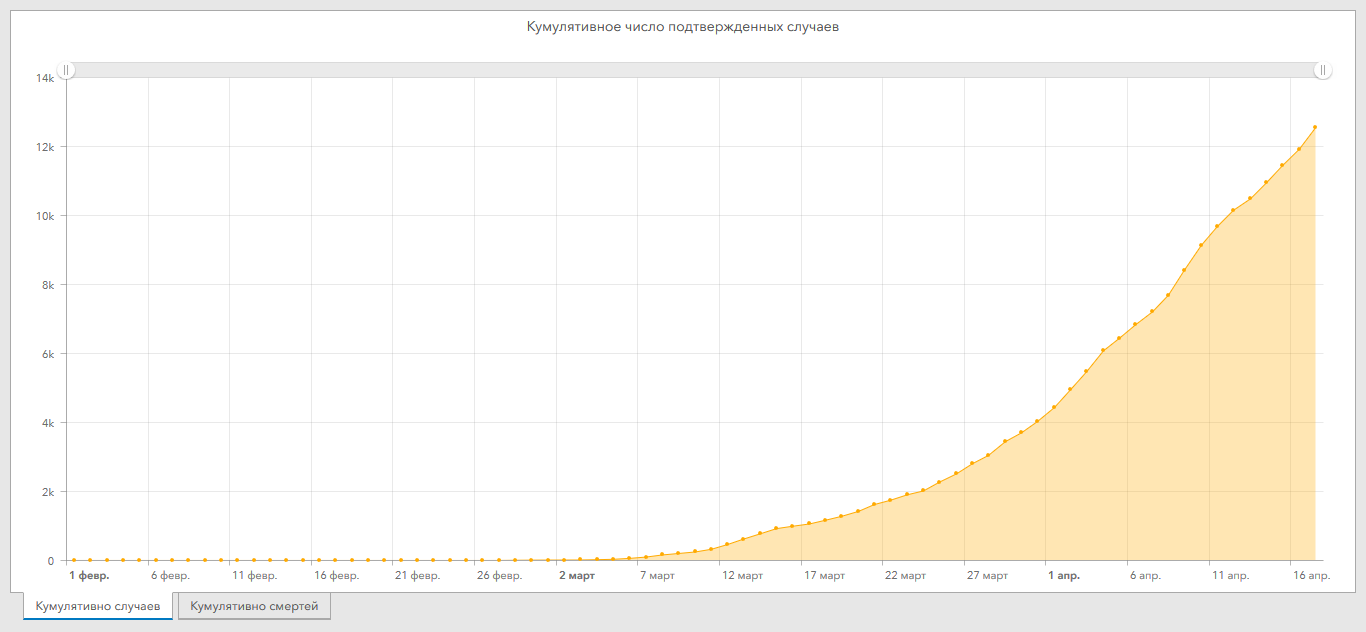Click the 16 февр. x-axis label

click(x=336, y=576)
